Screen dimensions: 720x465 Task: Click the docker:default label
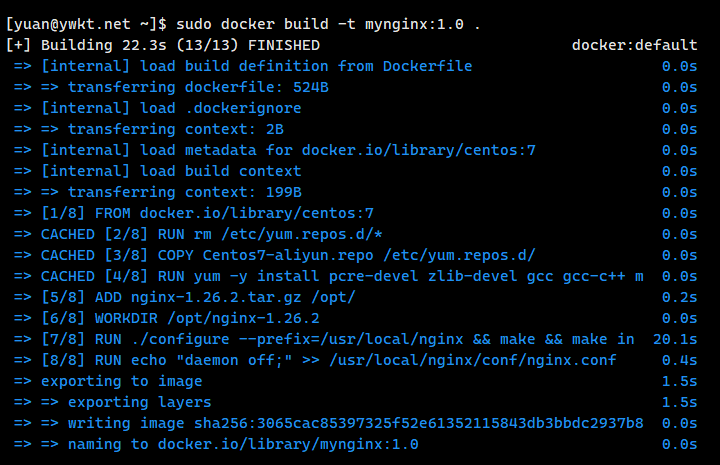pos(634,45)
